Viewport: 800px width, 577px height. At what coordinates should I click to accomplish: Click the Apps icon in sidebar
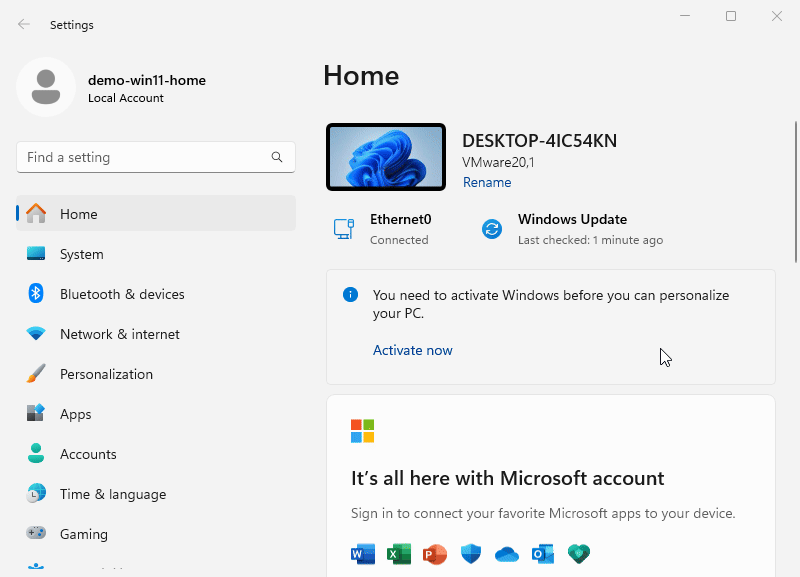(x=36, y=413)
